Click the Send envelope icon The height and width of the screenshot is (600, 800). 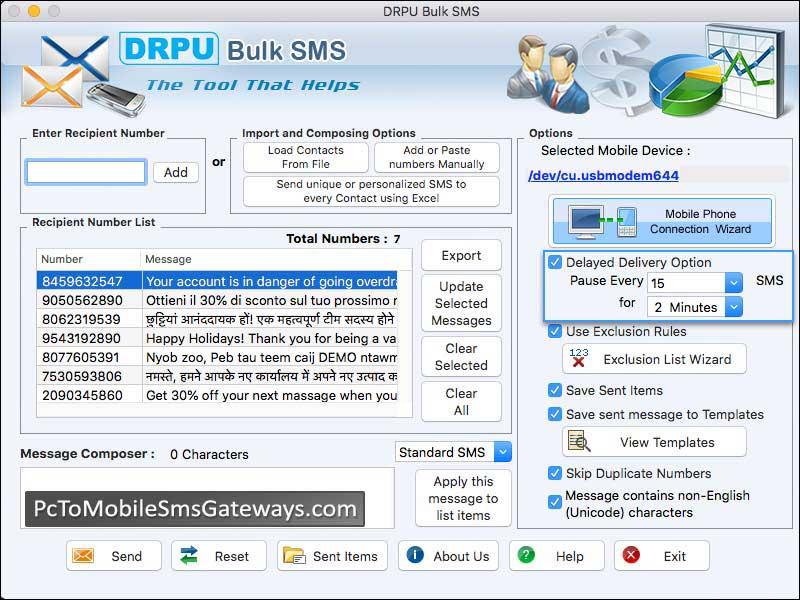(84, 556)
